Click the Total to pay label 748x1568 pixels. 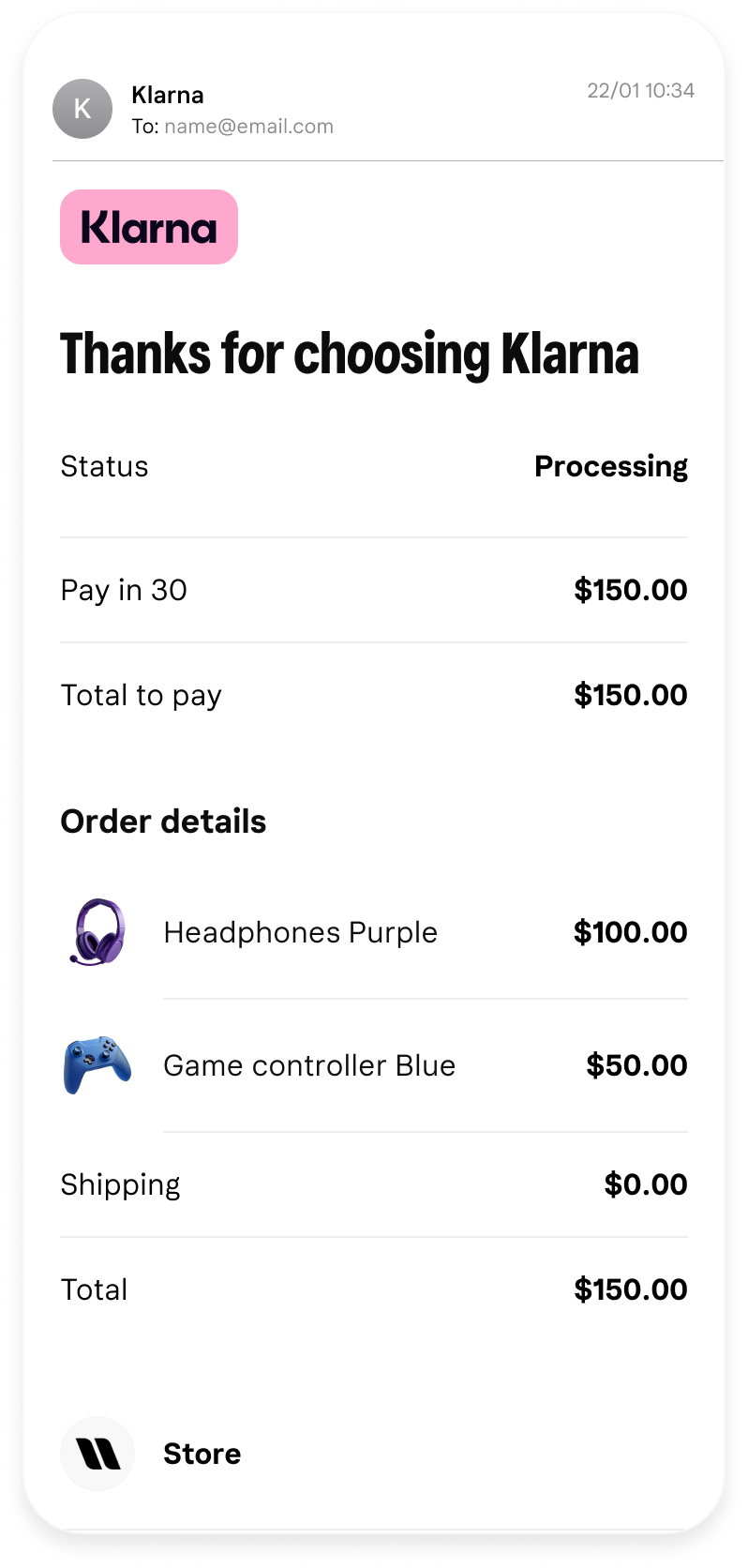pos(141,695)
